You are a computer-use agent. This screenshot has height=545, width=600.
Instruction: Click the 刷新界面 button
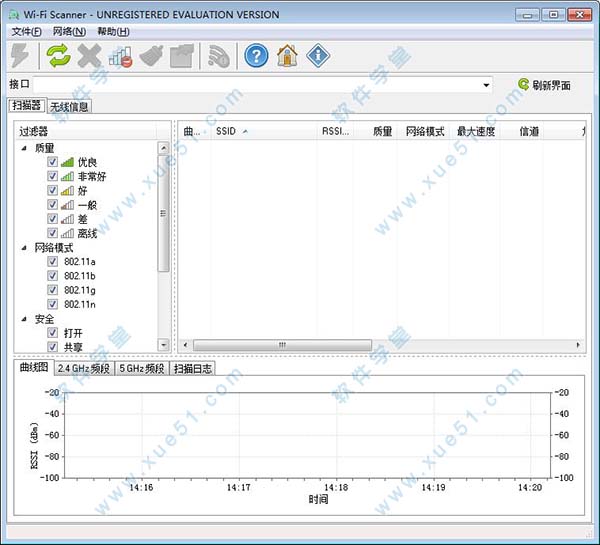[545, 85]
